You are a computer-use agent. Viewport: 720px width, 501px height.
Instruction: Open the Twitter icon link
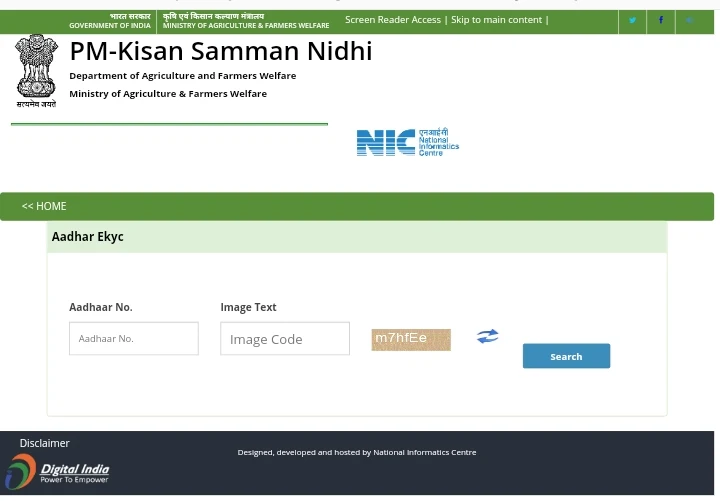click(x=632, y=20)
